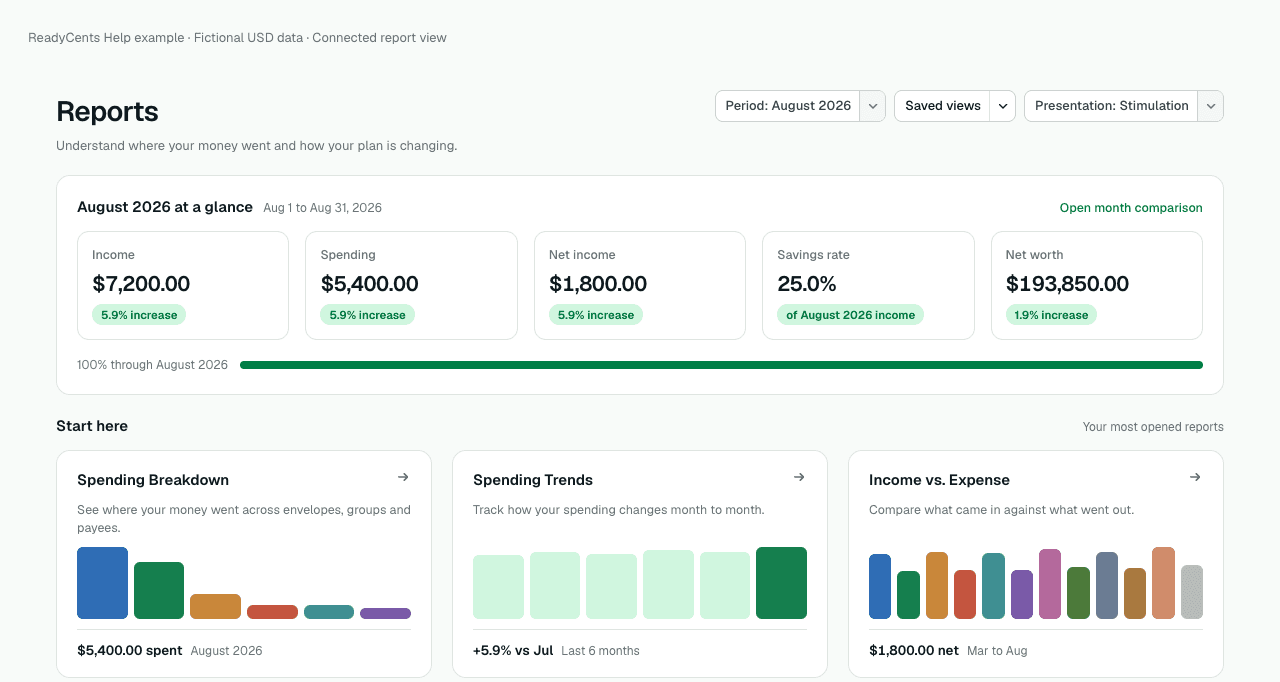The width and height of the screenshot is (1280, 682).
Task: Select the Savings rate card
Action: (868, 286)
